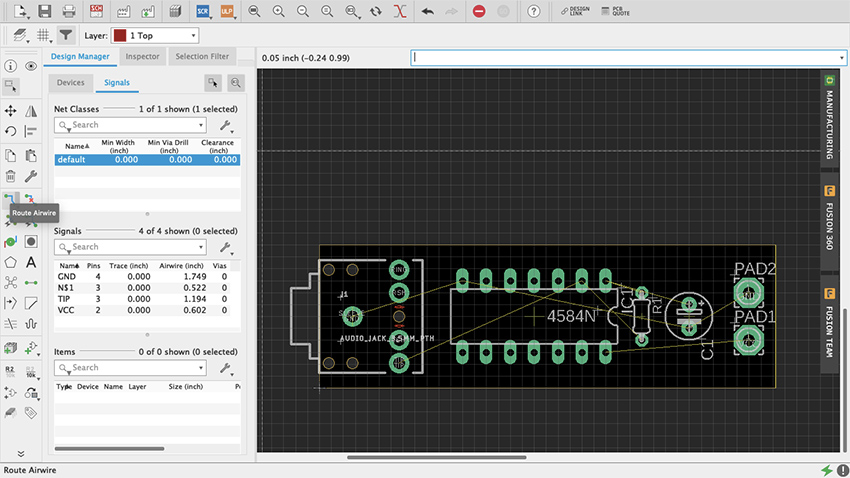Select the default net class row

pyautogui.click(x=147, y=159)
